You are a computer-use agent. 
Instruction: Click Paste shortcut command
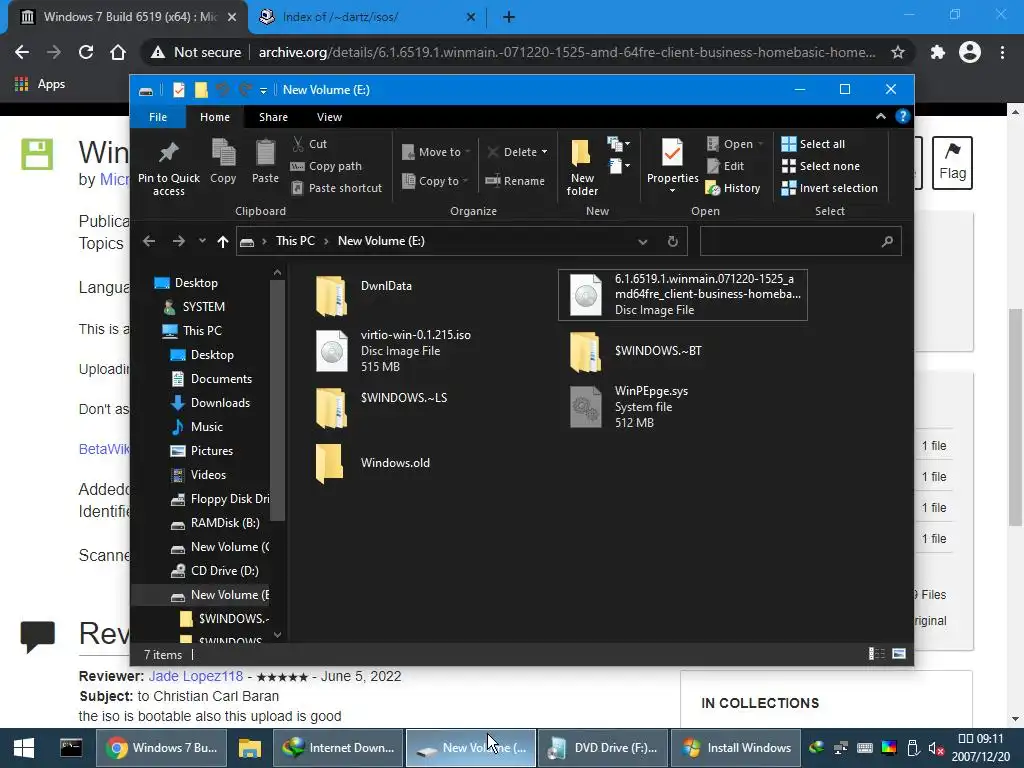pyautogui.click(x=337, y=188)
